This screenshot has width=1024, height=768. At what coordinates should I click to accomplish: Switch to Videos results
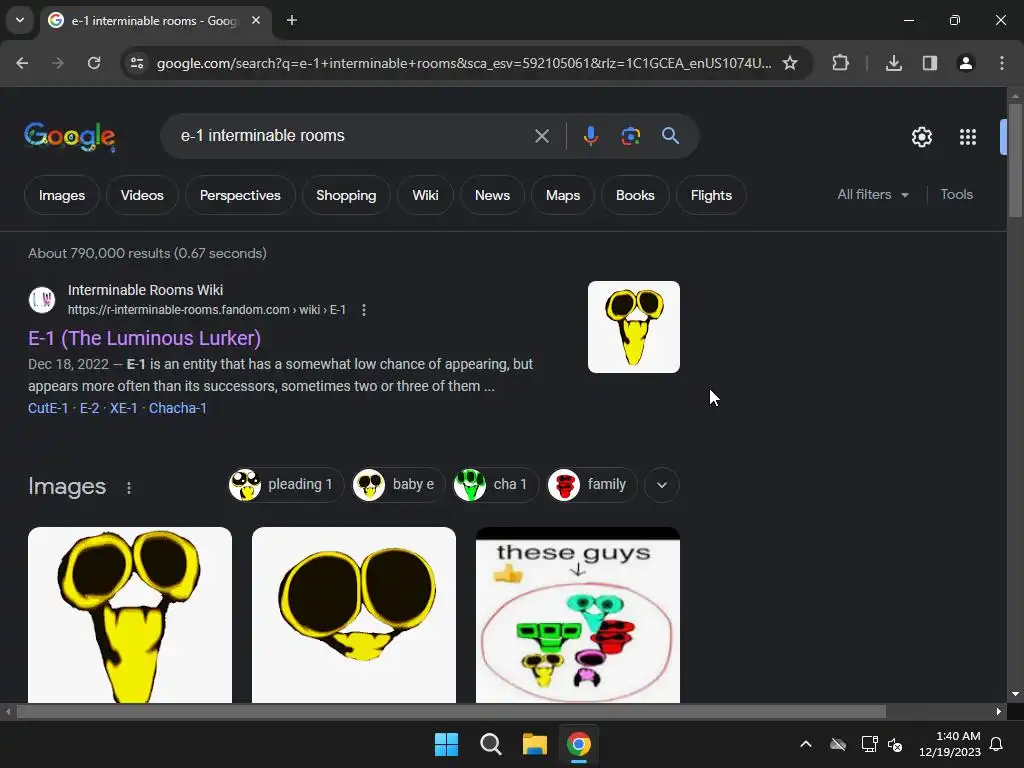click(142, 195)
